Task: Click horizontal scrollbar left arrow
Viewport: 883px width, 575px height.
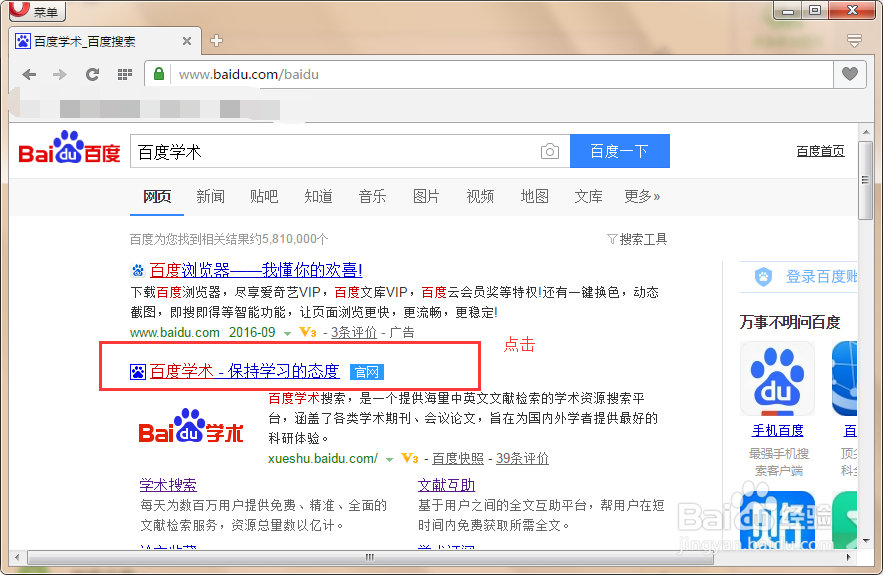Action: coord(17,558)
